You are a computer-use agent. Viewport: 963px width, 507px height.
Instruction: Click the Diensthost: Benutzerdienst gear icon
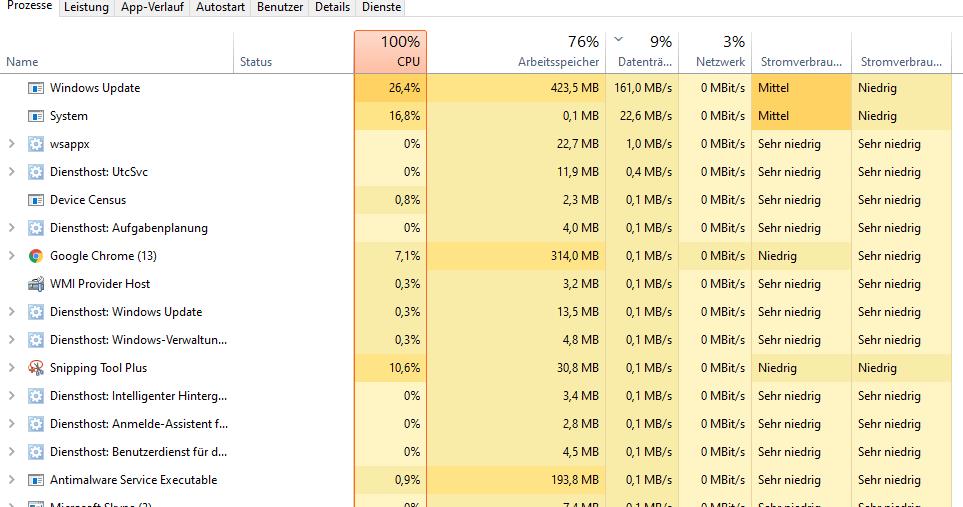[36, 452]
